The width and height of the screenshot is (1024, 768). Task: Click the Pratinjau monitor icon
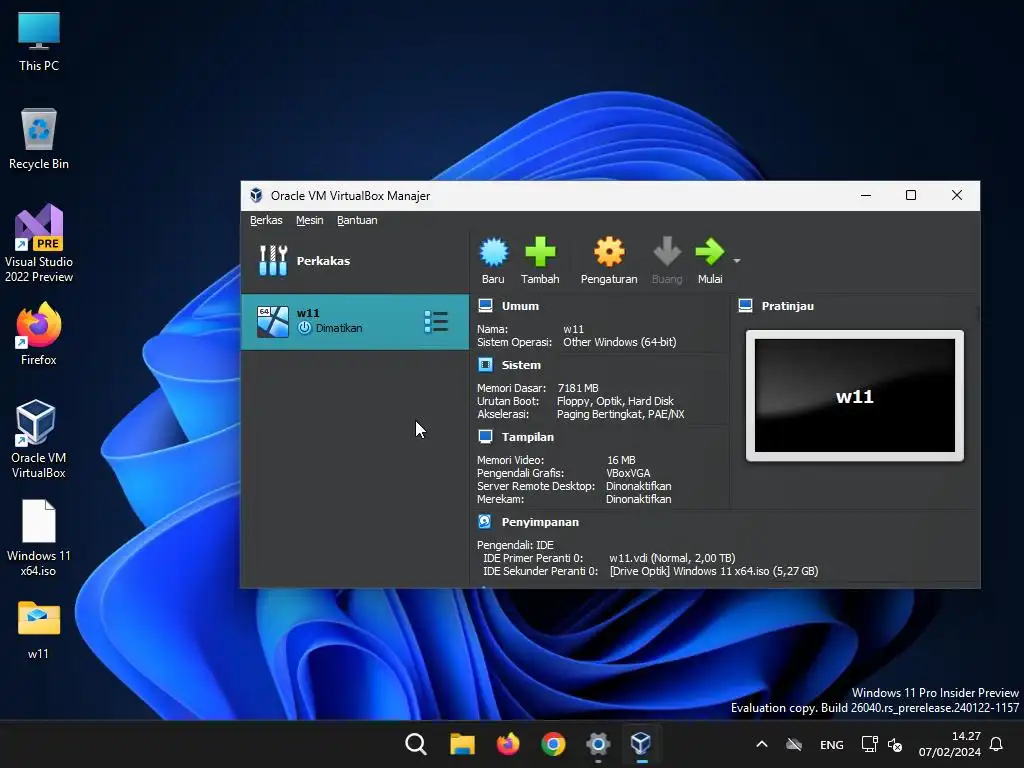coord(745,305)
